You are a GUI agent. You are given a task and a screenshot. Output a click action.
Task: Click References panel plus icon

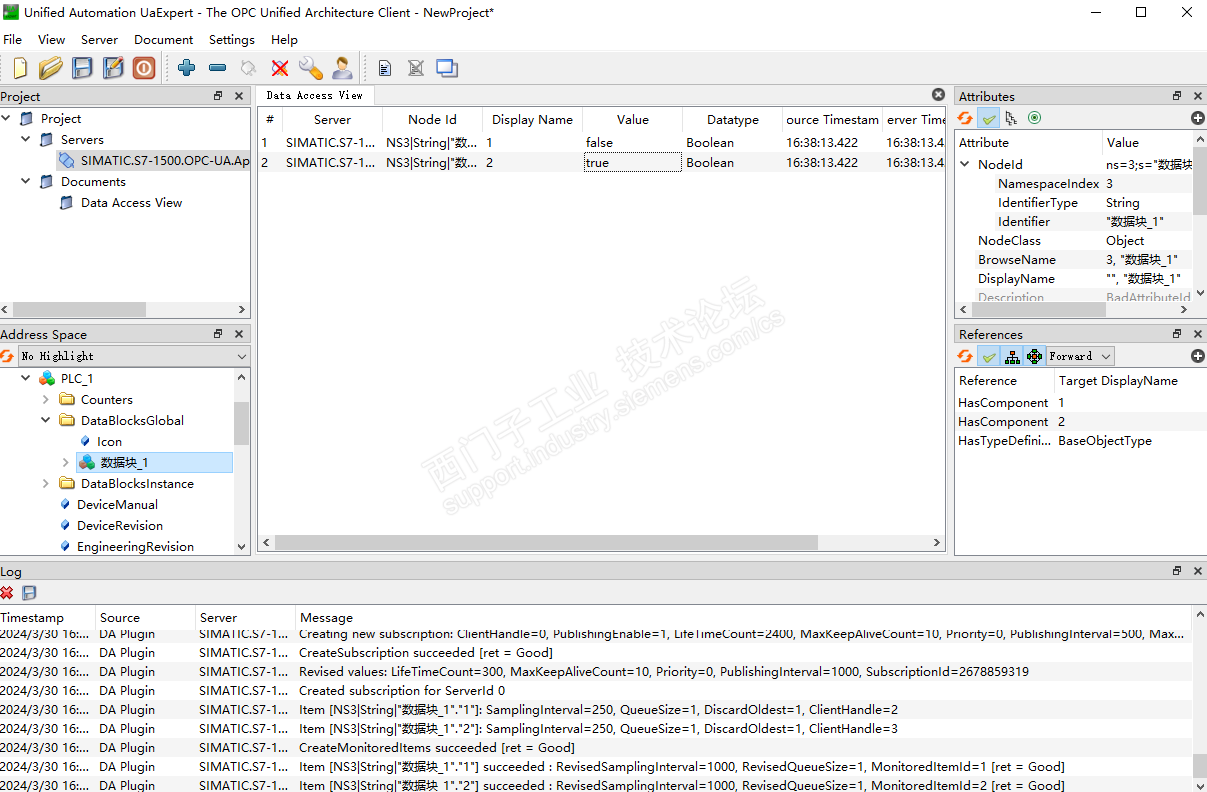[1197, 356]
